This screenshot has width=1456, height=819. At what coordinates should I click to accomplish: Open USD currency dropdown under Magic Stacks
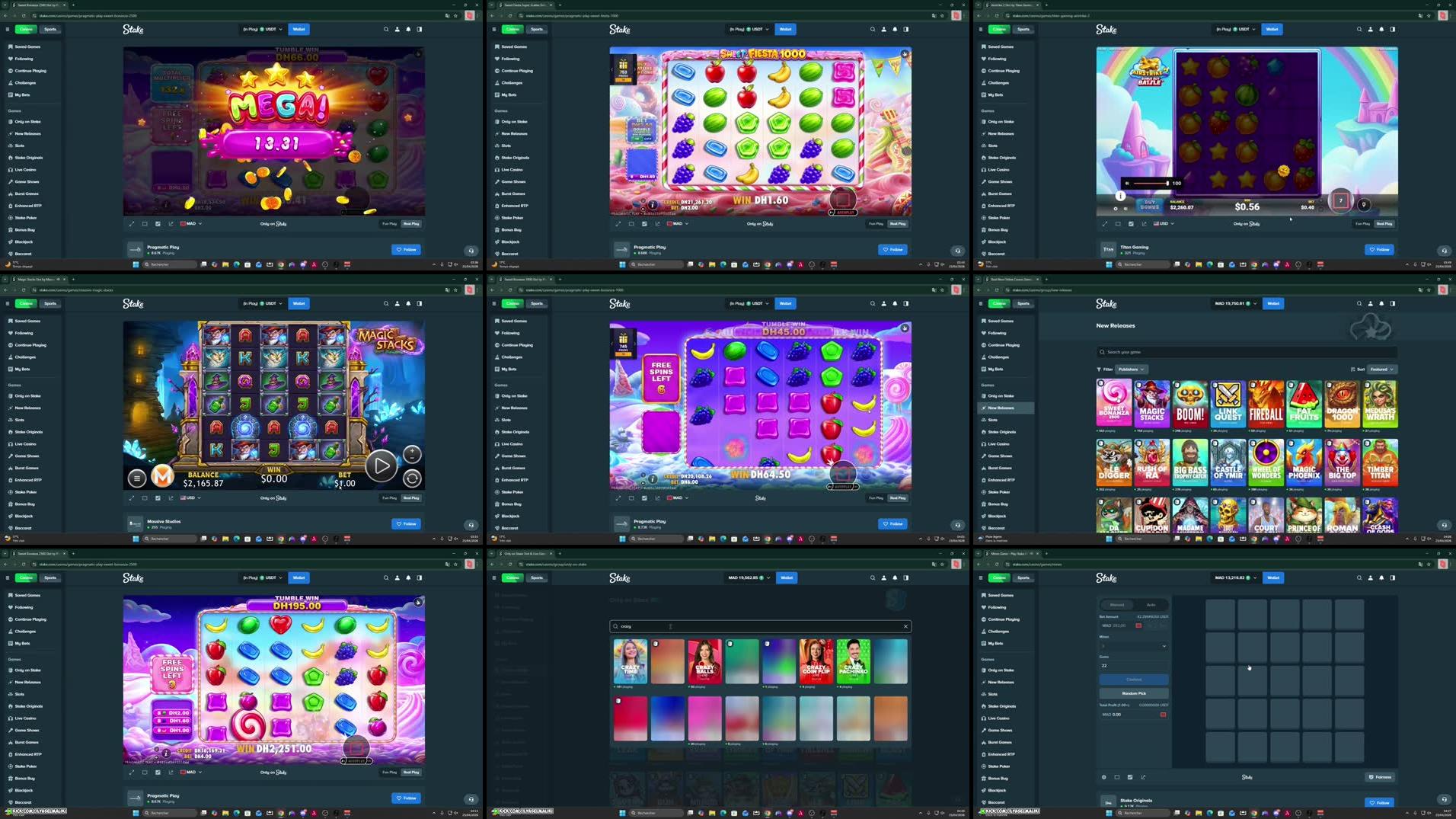coord(191,498)
